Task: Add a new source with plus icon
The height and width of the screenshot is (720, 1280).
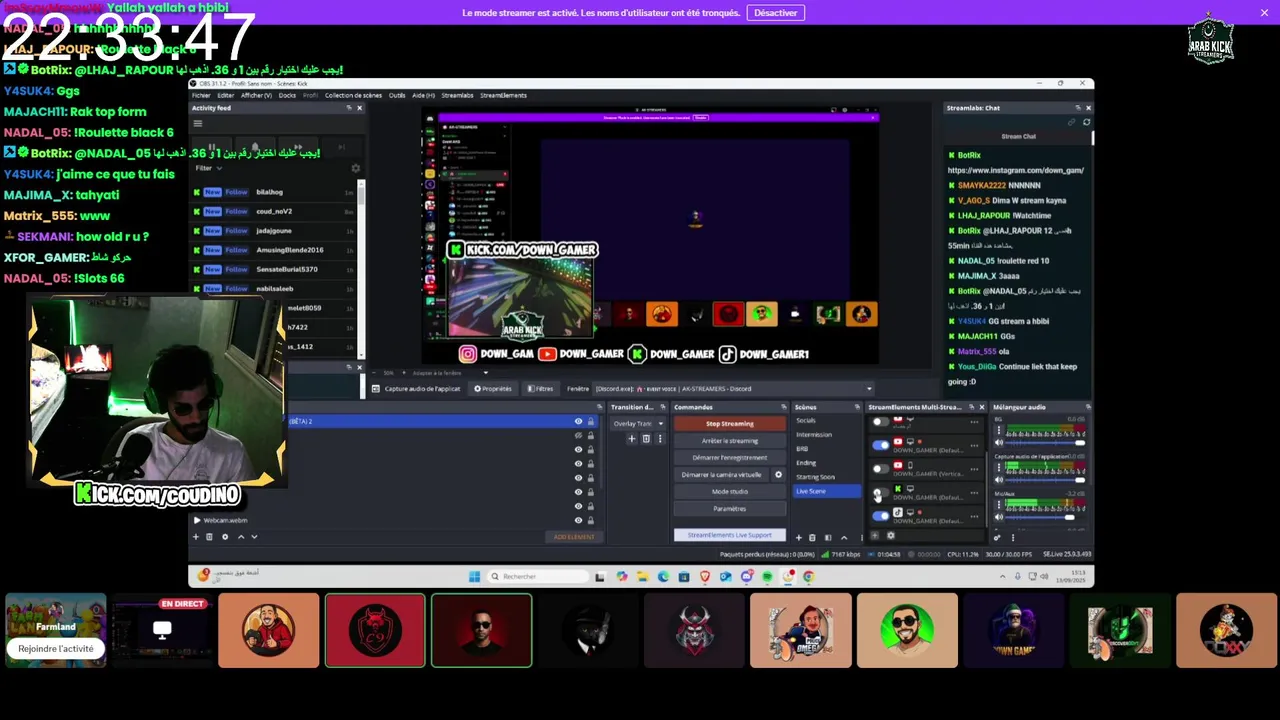Action: [x=196, y=537]
